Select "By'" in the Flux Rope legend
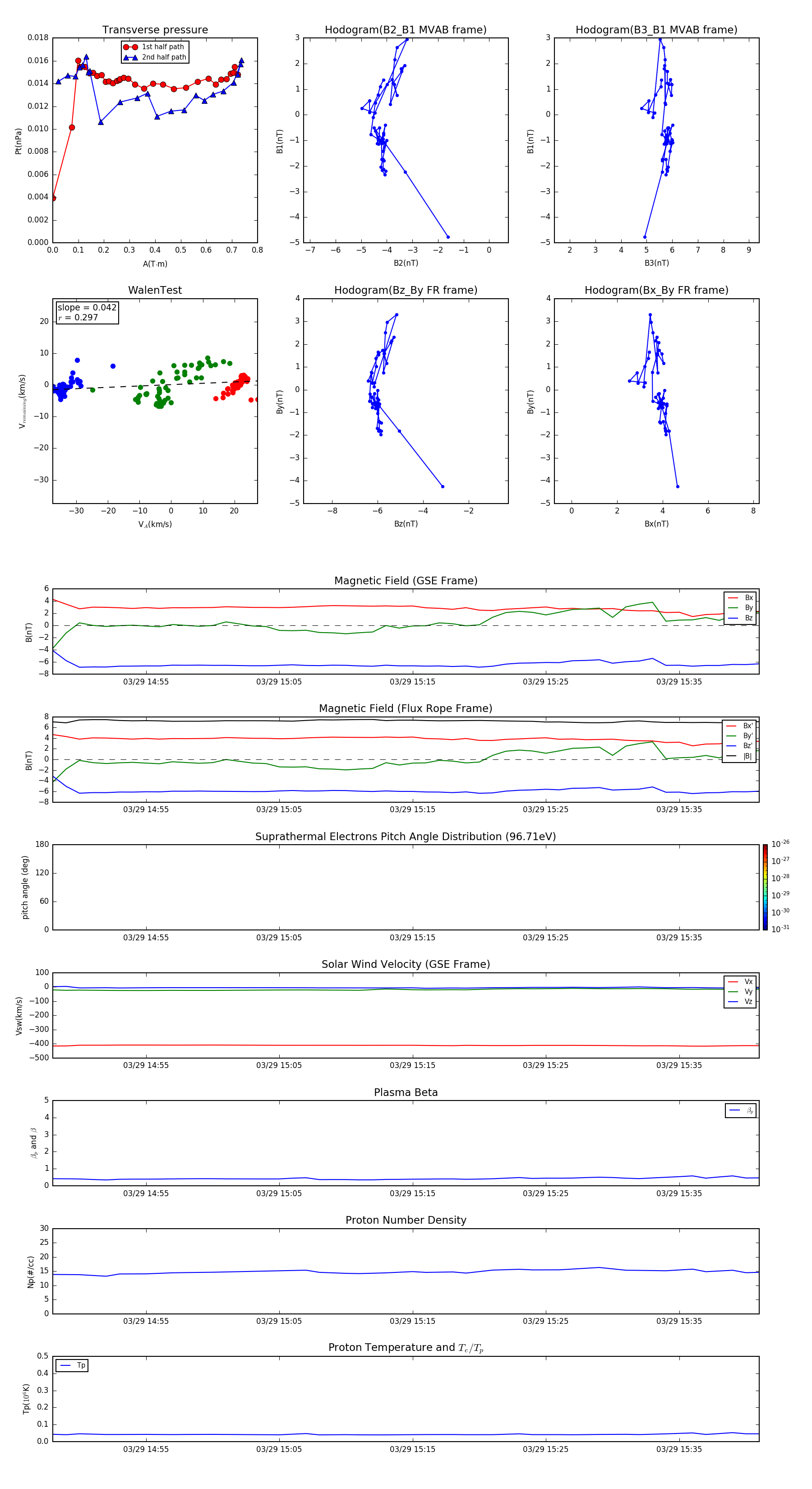This screenshot has height=1489, width=812. [740, 736]
